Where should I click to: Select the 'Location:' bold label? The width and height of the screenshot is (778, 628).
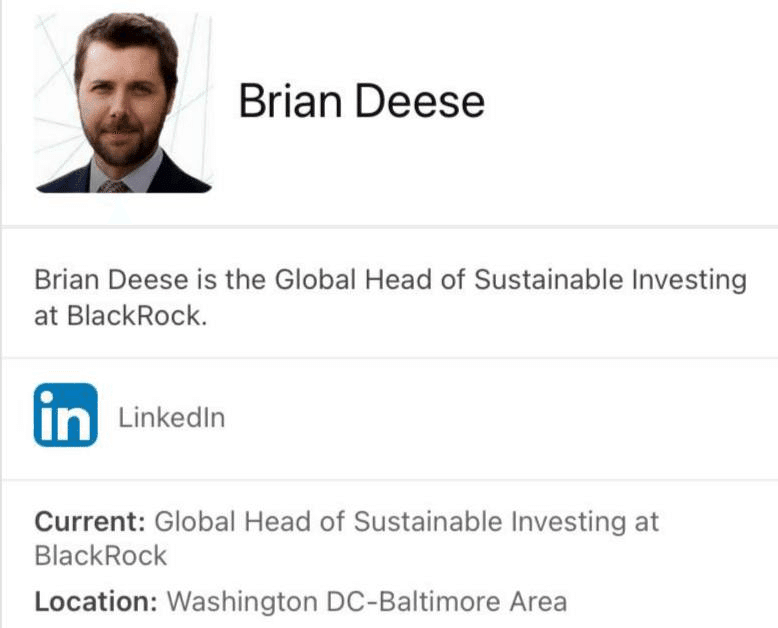pyautogui.click(x=96, y=602)
